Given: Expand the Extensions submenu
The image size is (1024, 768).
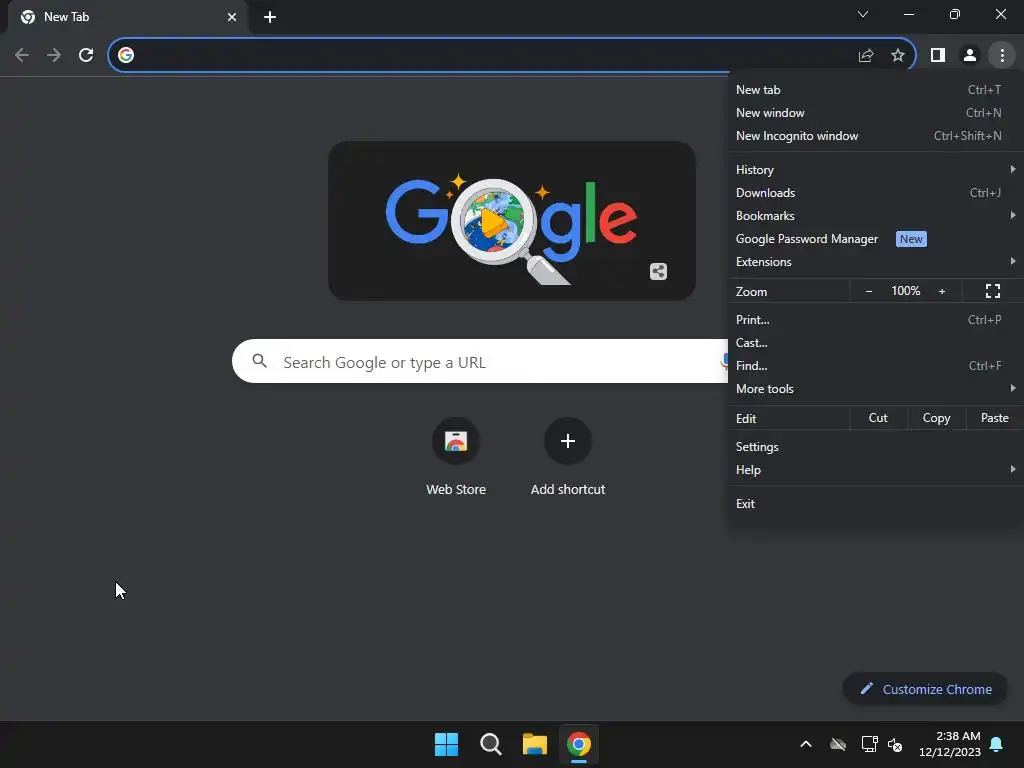Looking at the screenshot, I should point(875,262).
